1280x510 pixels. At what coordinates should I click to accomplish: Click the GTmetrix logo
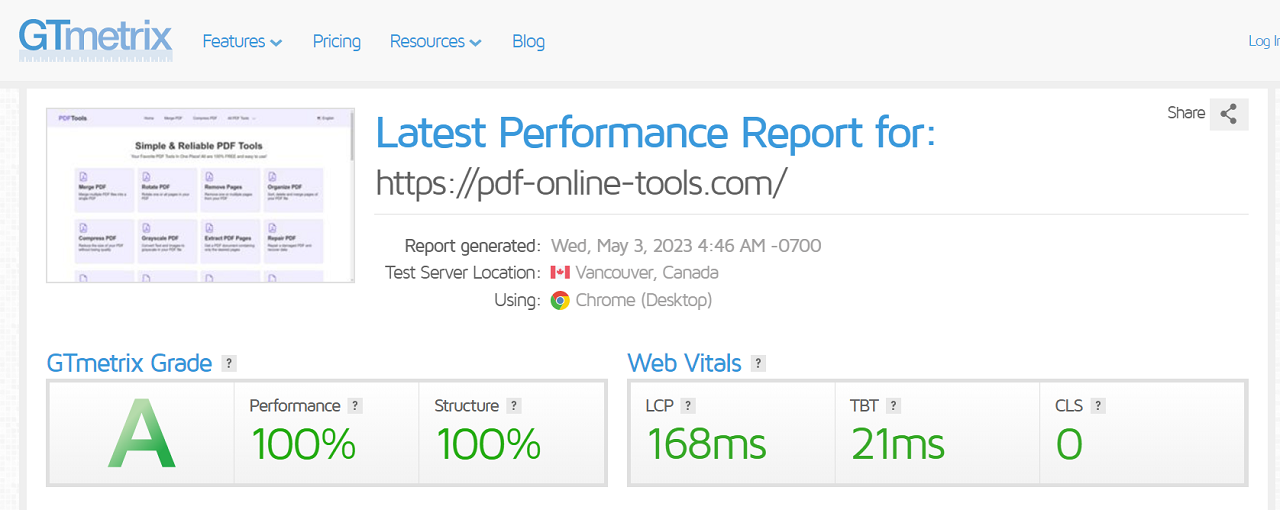coord(96,40)
